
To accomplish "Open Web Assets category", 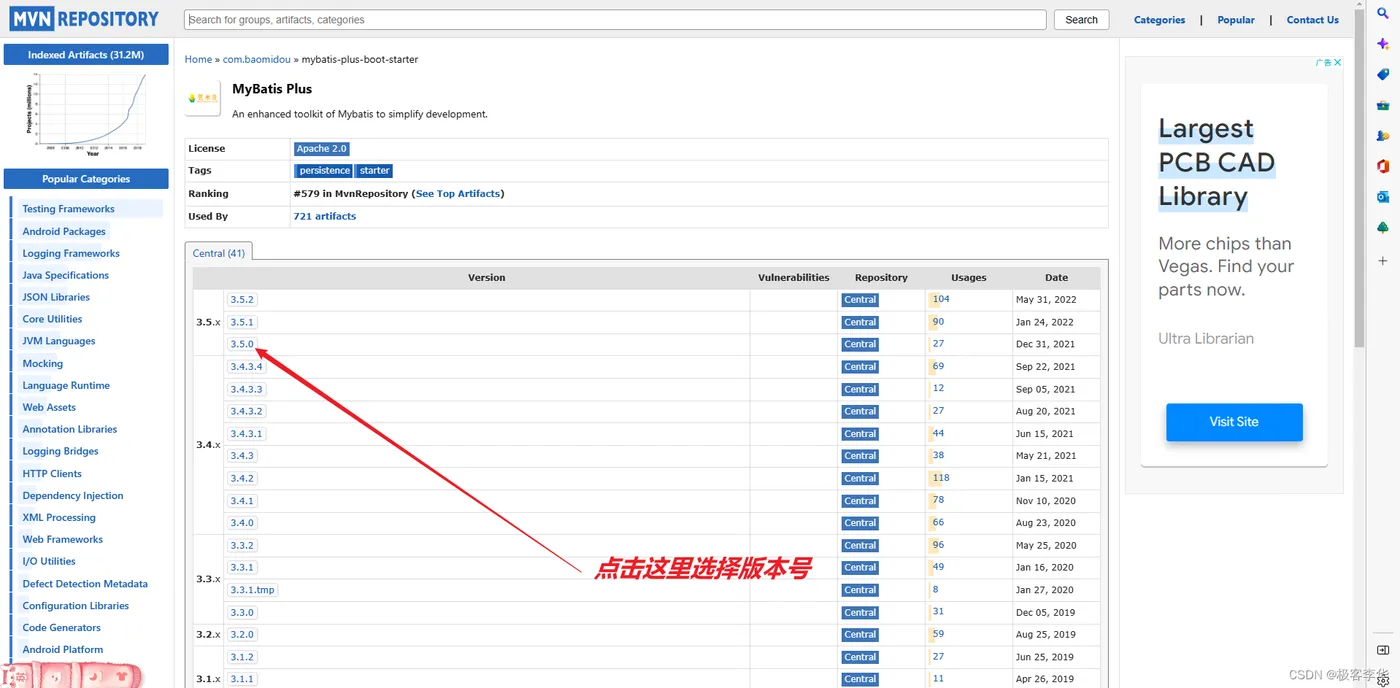I will 49,407.
